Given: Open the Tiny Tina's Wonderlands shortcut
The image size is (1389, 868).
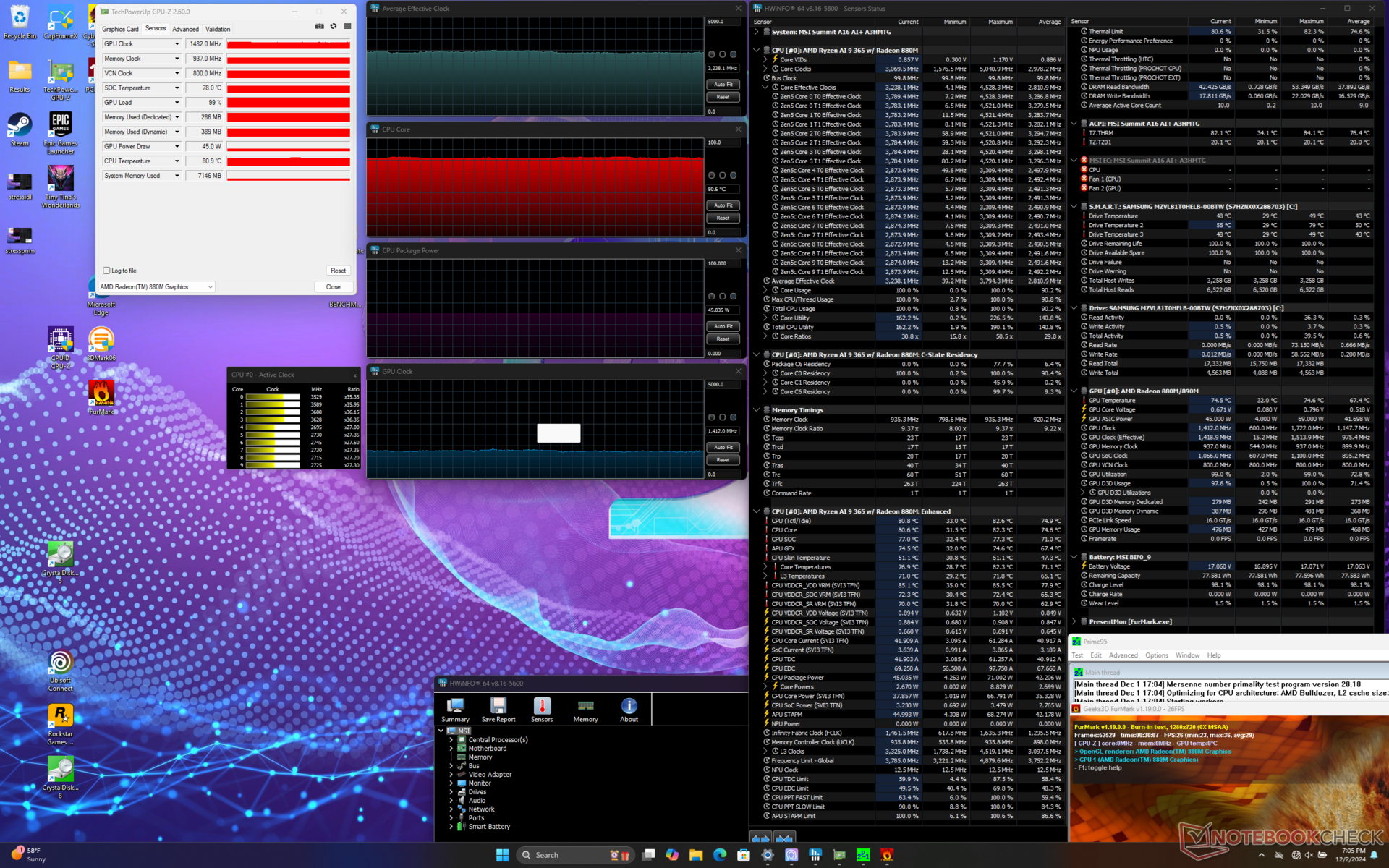Looking at the screenshot, I should tap(61, 187).
